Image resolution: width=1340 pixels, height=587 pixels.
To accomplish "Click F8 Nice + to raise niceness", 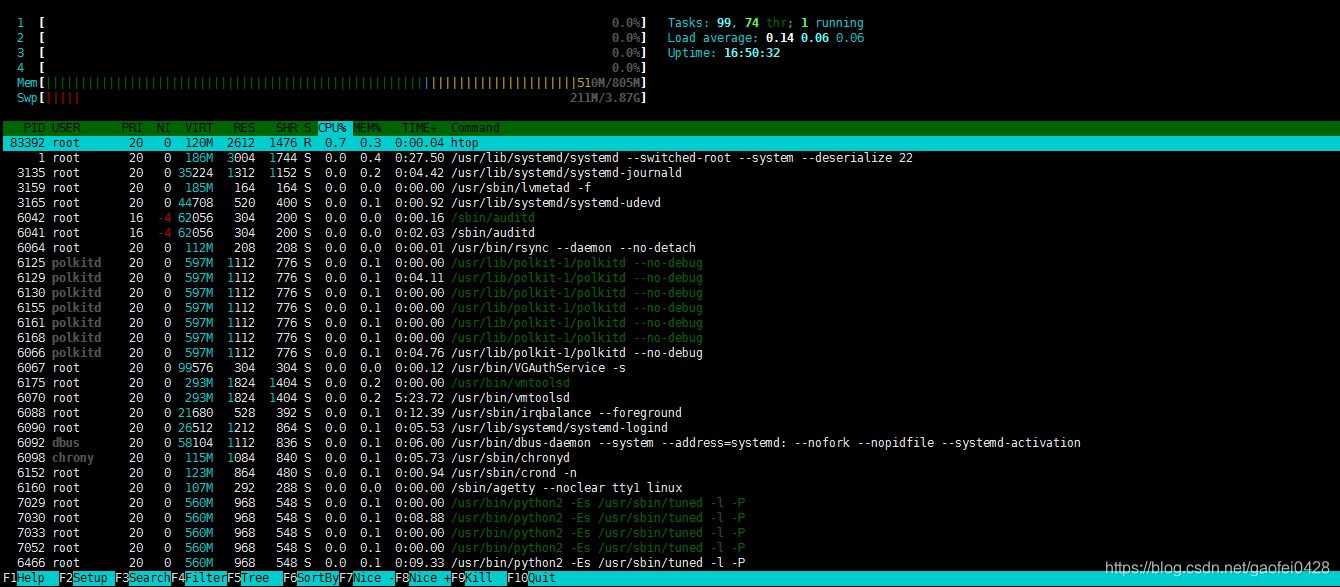I will 423,578.
